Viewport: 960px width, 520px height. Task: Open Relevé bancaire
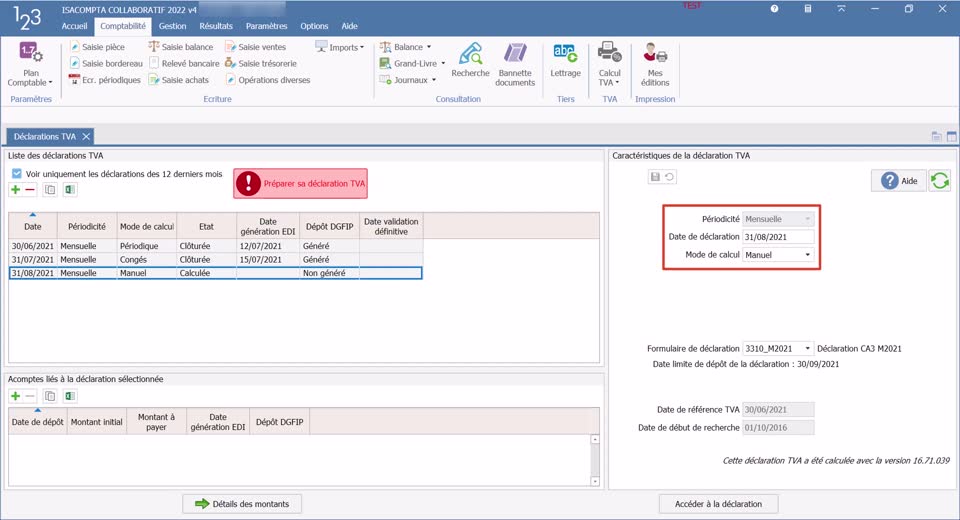pos(184,63)
